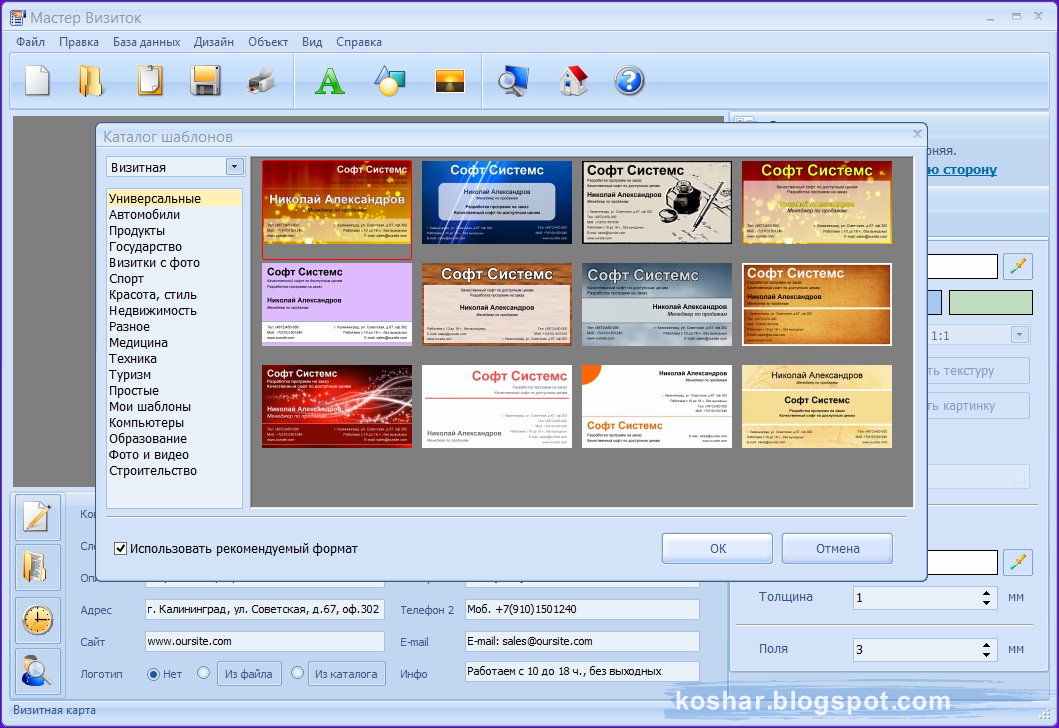Image resolution: width=1059 pixels, height=728 pixels.
Task: Increase the 'Толщина' value with up arrow
Action: (x=988, y=592)
